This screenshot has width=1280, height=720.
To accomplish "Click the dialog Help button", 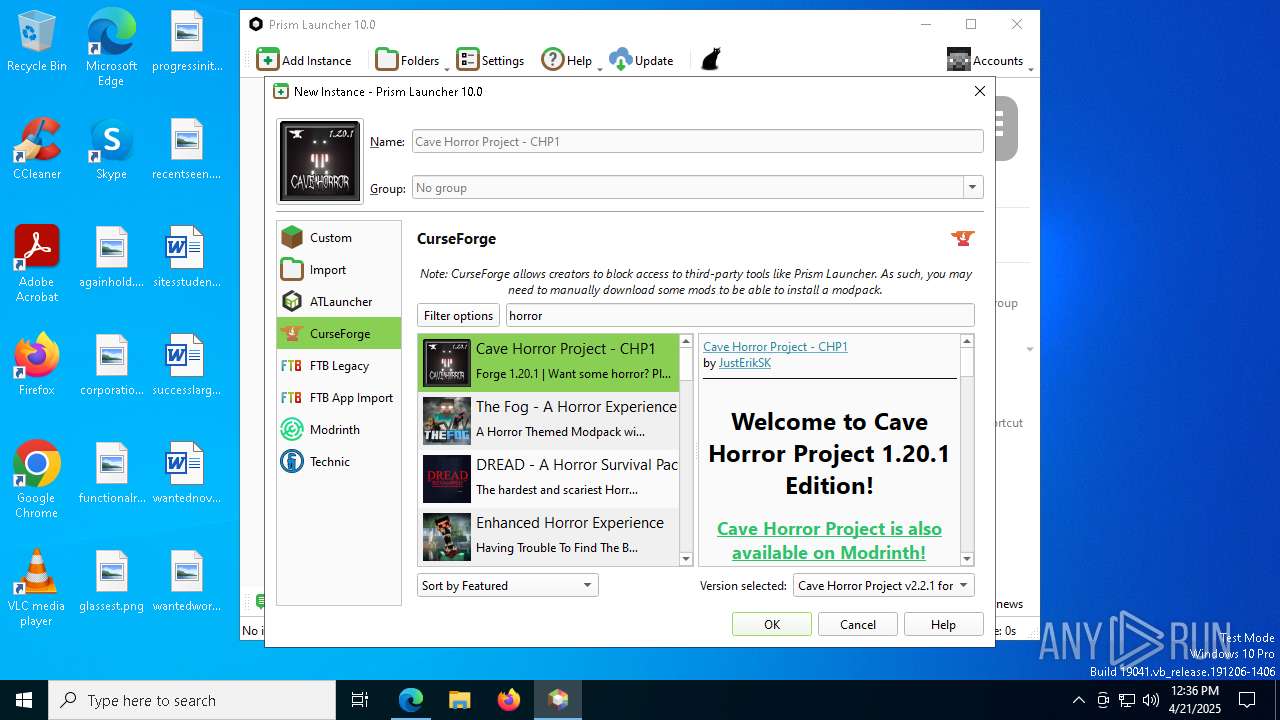I will click(x=944, y=624).
